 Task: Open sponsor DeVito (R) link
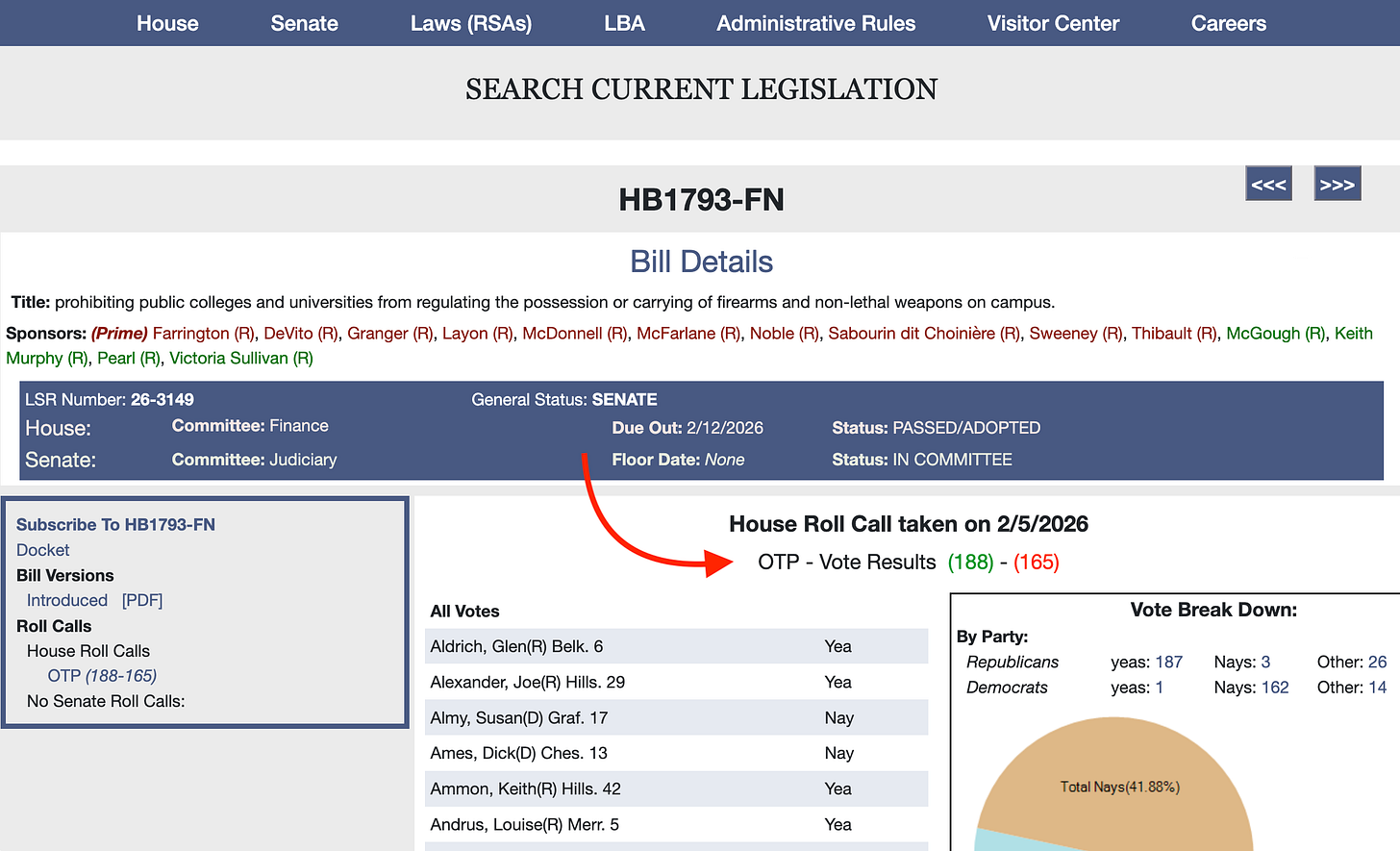point(301,334)
